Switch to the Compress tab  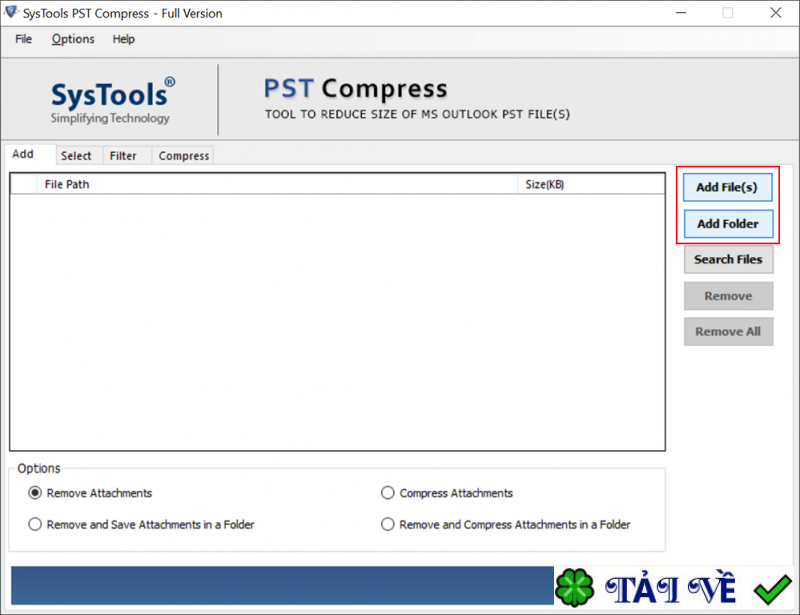(x=184, y=156)
